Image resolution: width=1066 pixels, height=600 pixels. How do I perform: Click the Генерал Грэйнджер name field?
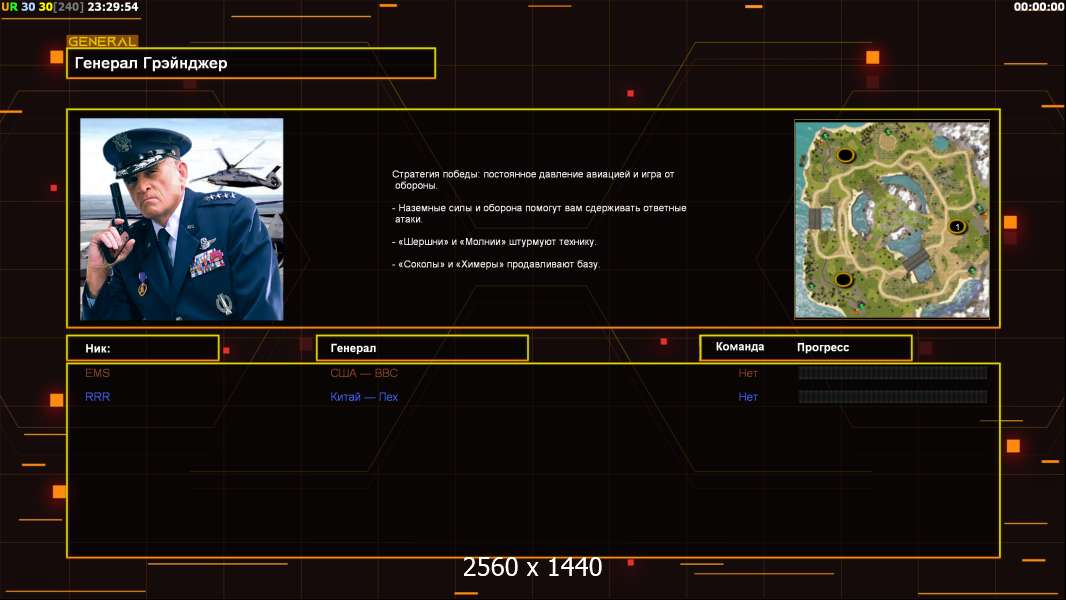(x=250, y=63)
